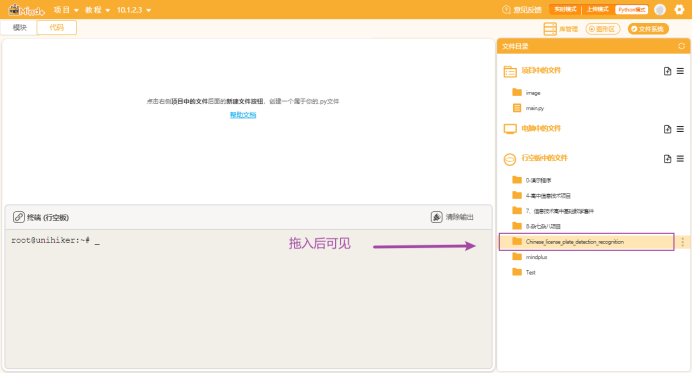Switch to the 模块 blocks tab
The width and height of the screenshot is (692, 373).
pyautogui.click(x=19, y=27)
